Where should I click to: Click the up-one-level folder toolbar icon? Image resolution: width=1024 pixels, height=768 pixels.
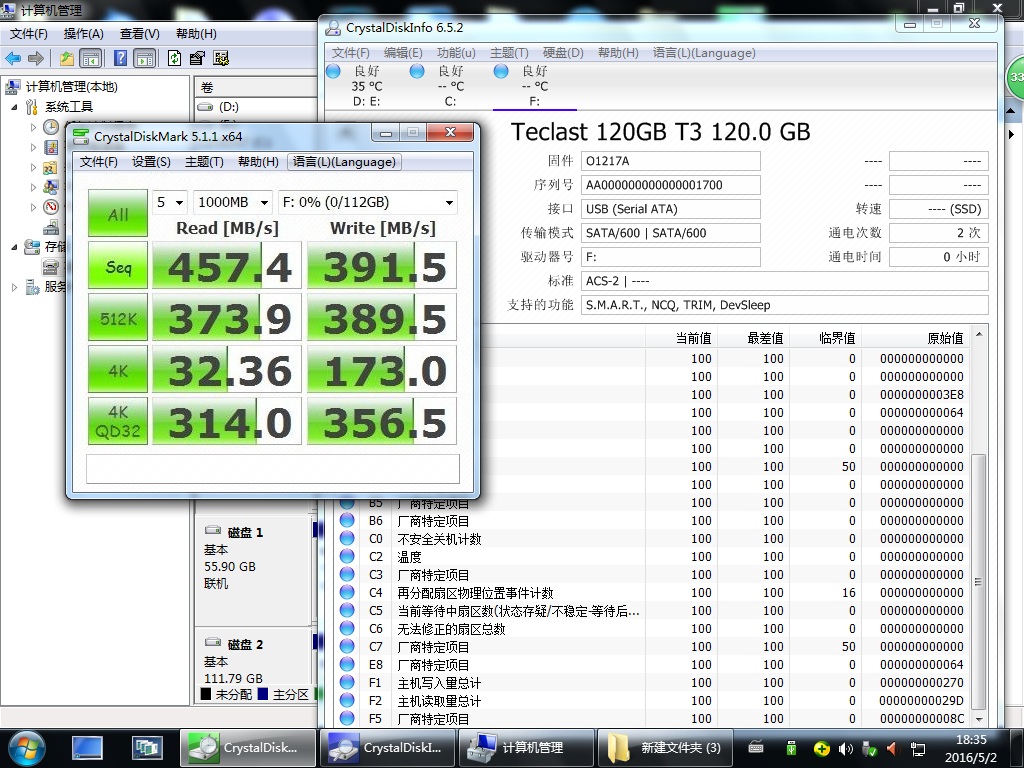pyautogui.click(x=67, y=58)
